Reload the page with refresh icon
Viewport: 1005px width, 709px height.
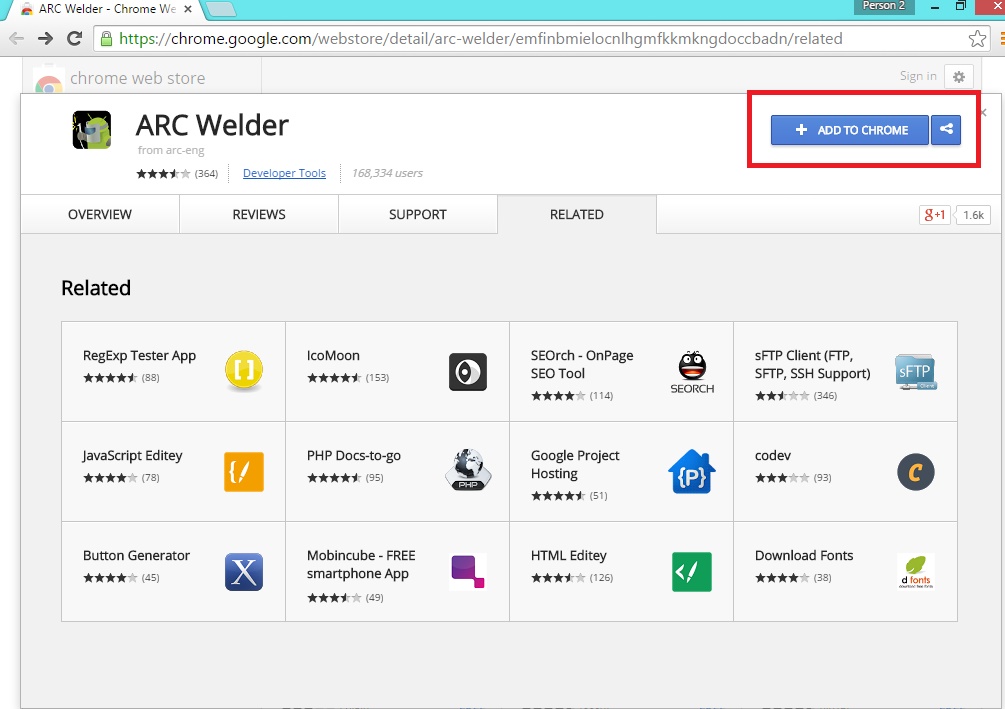tap(75, 38)
